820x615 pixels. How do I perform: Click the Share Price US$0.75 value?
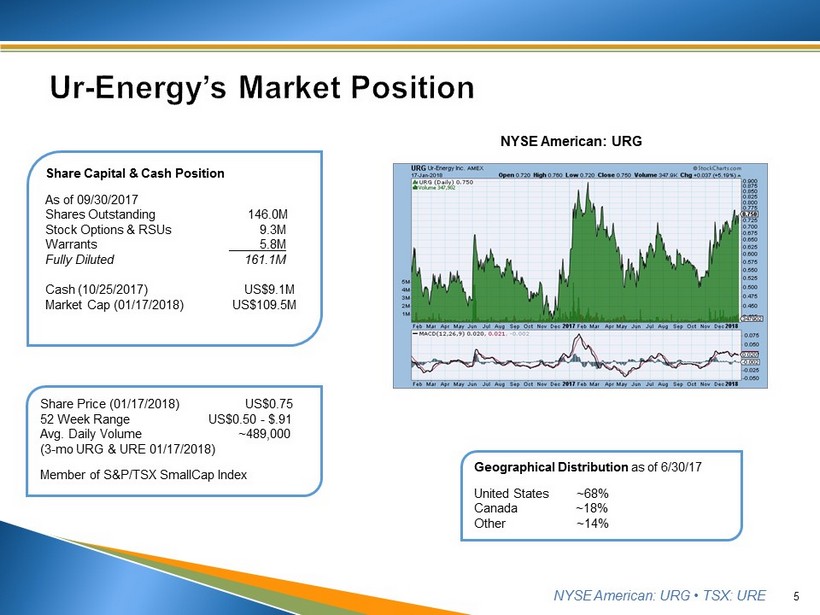[x=268, y=404]
